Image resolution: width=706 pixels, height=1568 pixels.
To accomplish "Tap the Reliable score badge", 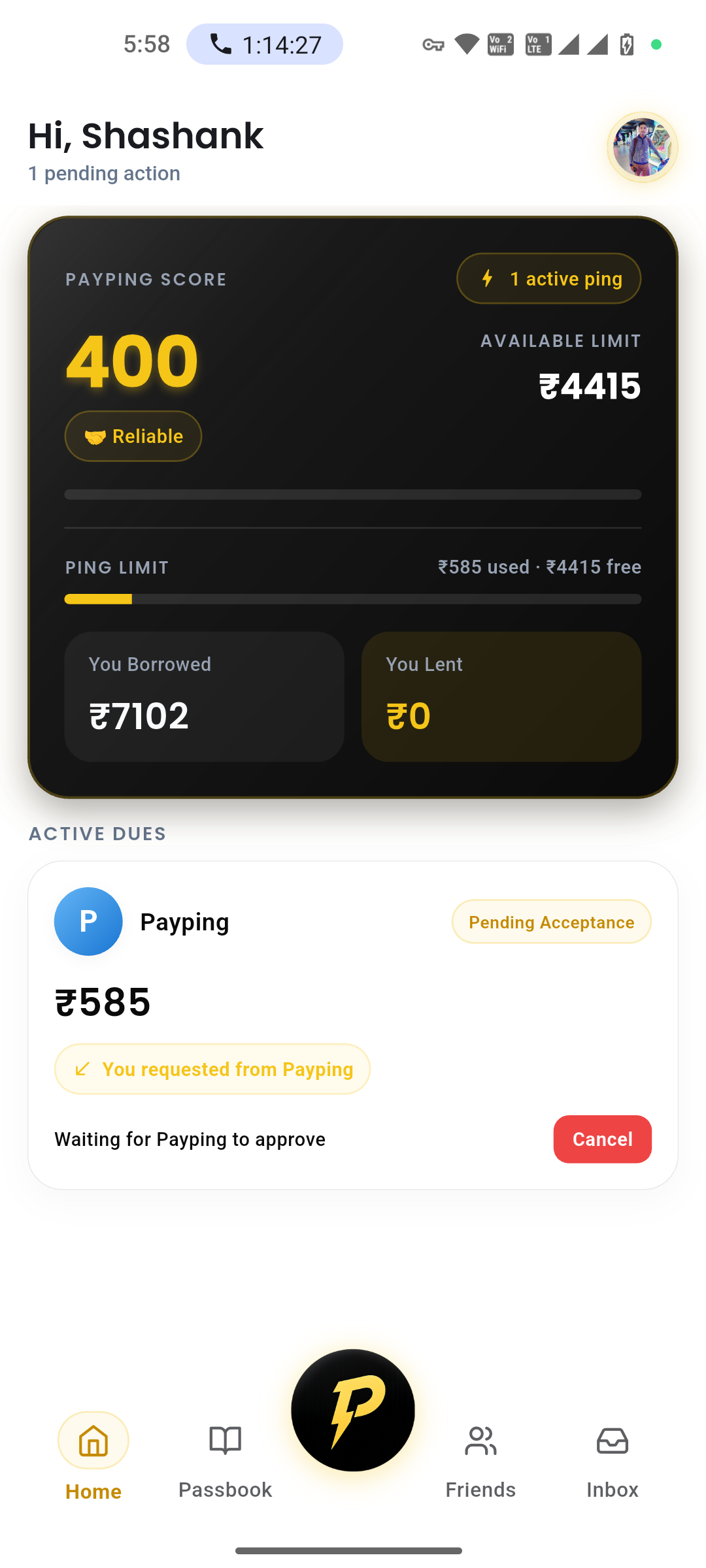I will pyautogui.click(x=133, y=436).
